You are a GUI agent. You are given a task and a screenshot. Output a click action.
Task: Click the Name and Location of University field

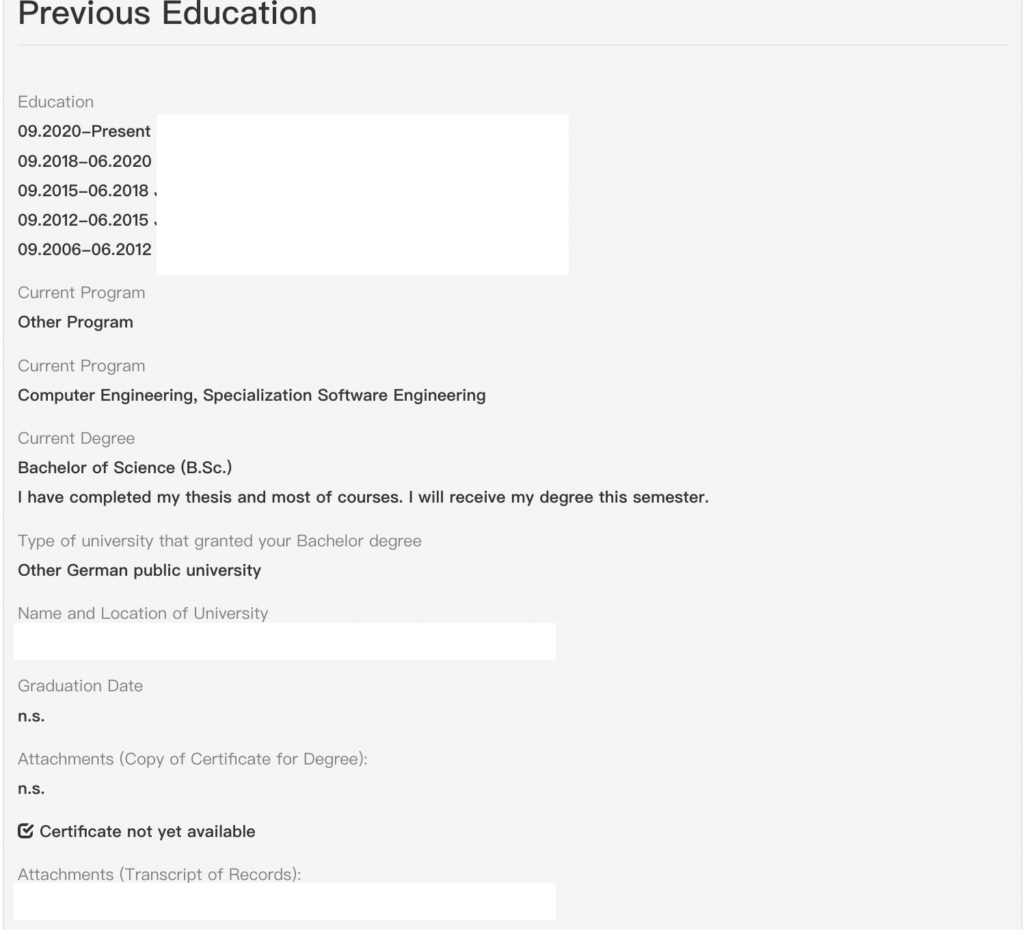click(x=285, y=641)
